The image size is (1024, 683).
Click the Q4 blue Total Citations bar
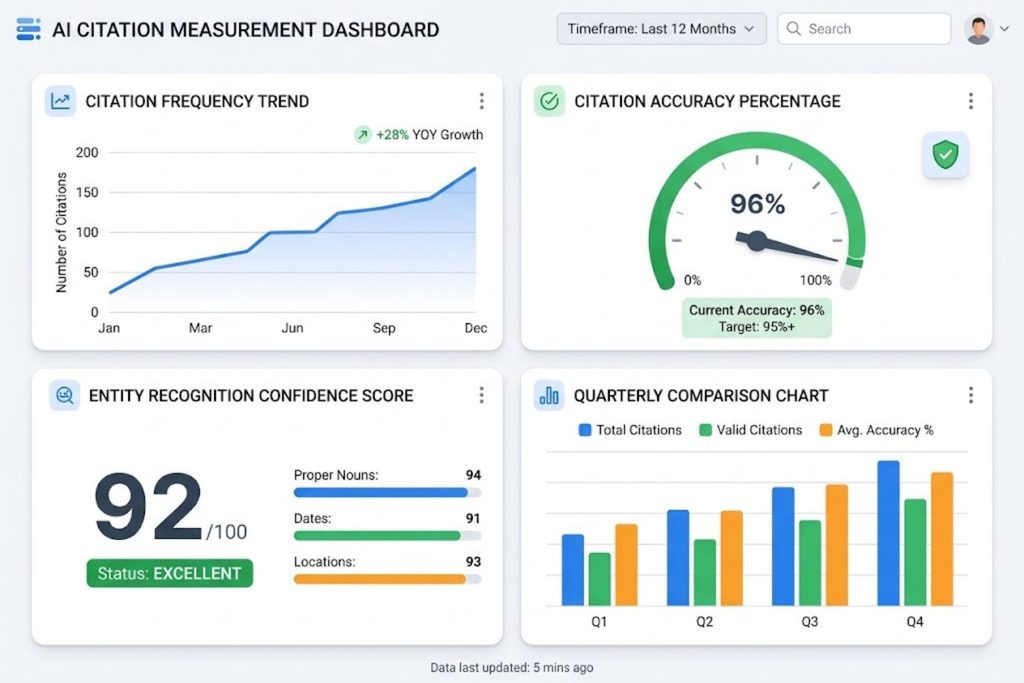coord(888,533)
